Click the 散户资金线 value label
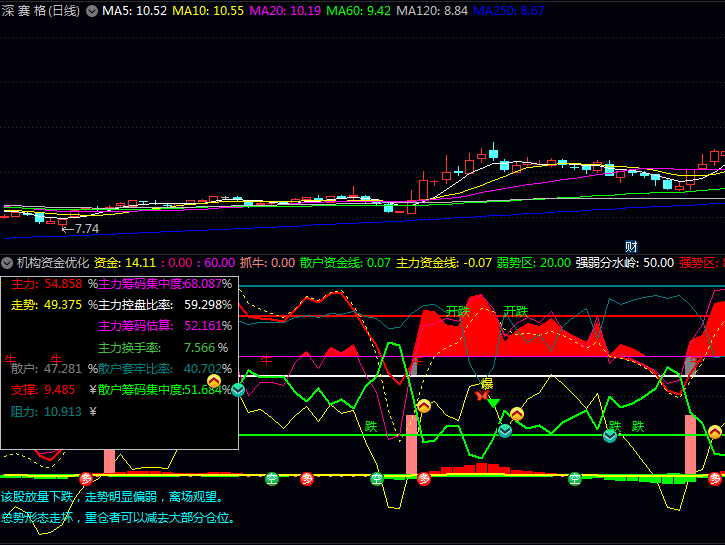 (346, 263)
